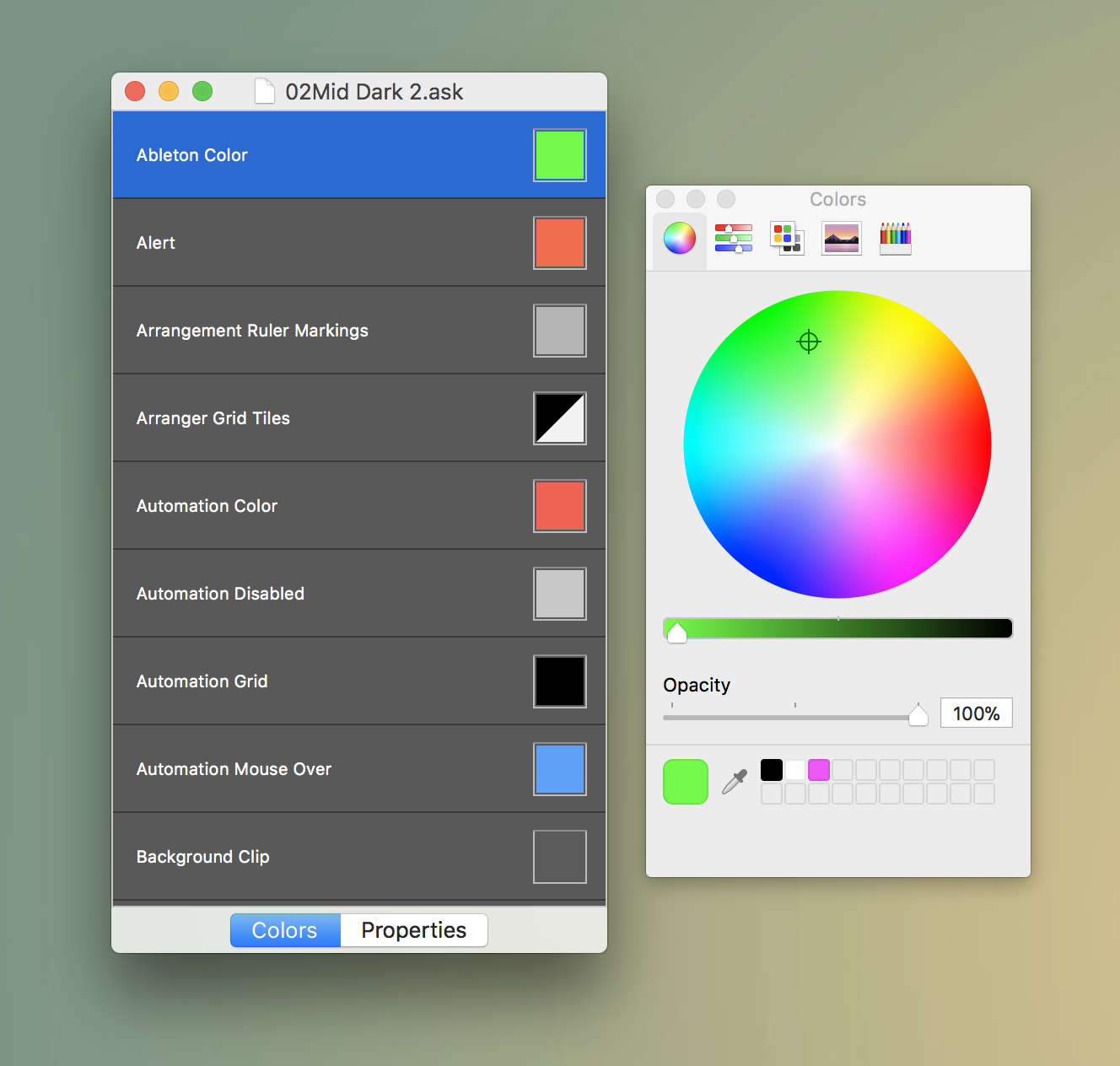Click the brightness slider below the color wheel

pos(837,628)
